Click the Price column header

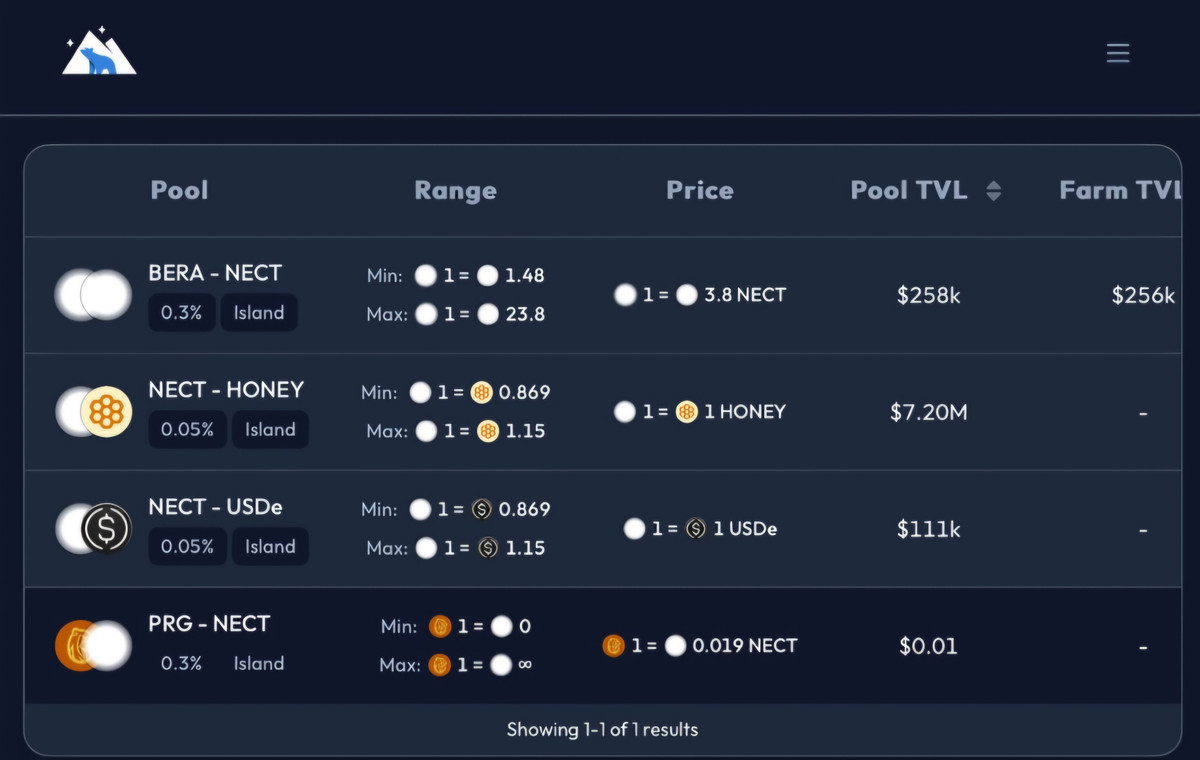700,190
